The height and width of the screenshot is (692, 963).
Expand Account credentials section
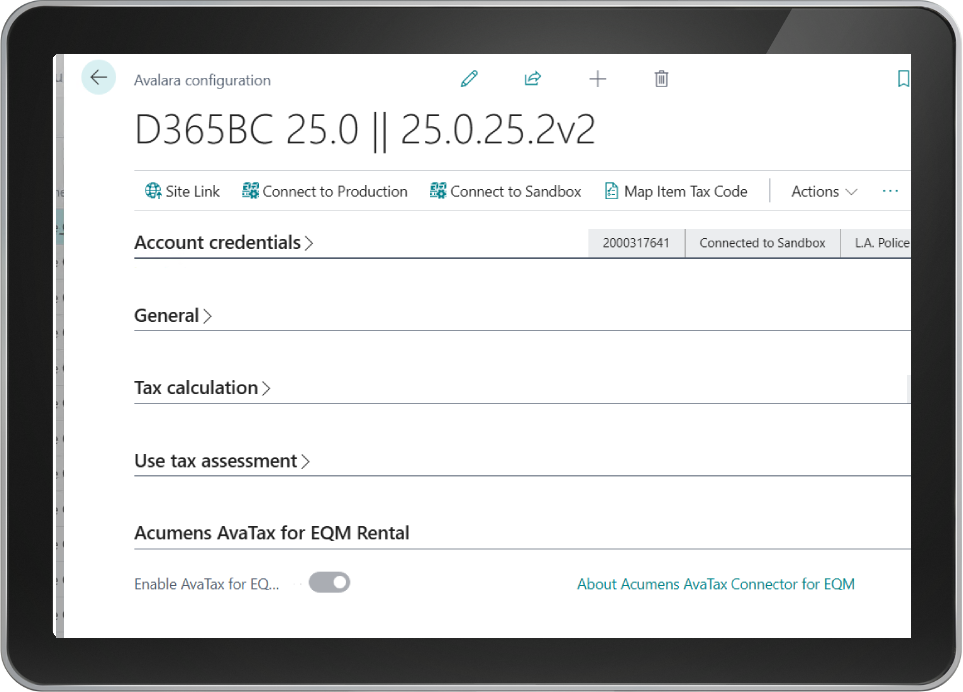coord(224,243)
